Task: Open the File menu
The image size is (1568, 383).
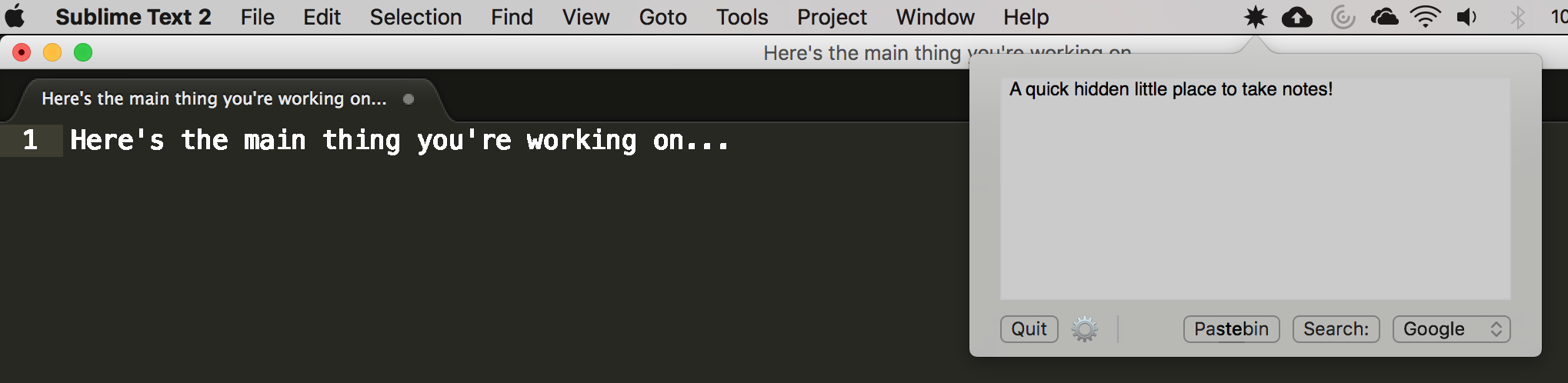Action: tap(257, 17)
